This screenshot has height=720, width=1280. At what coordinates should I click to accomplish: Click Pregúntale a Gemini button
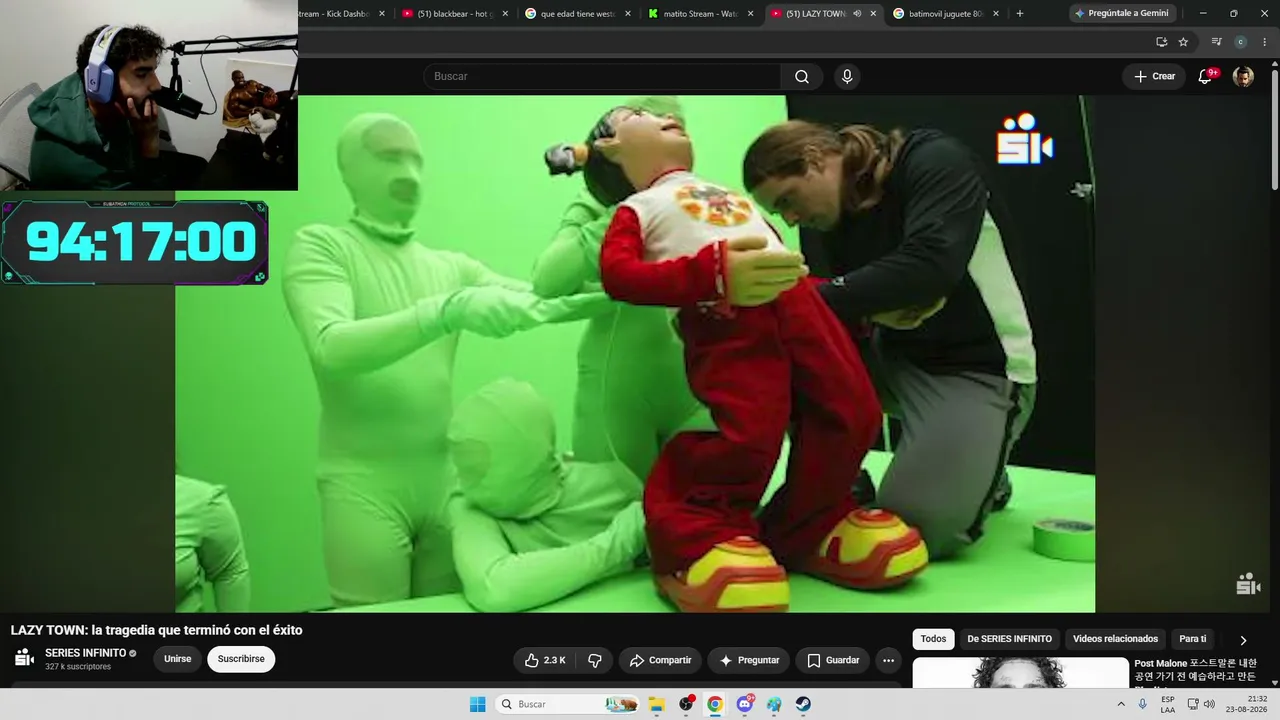point(1121,13)
